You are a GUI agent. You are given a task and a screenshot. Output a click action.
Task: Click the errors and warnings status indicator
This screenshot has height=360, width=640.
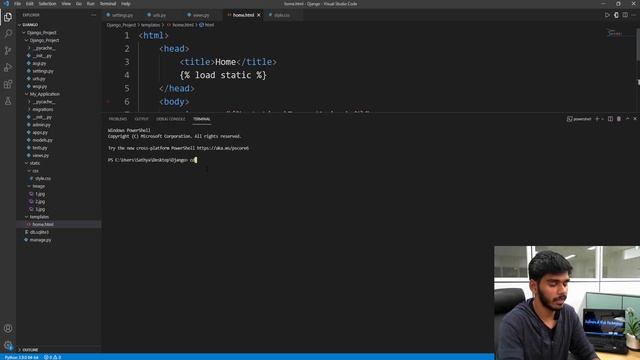click(x=52, y=357)
